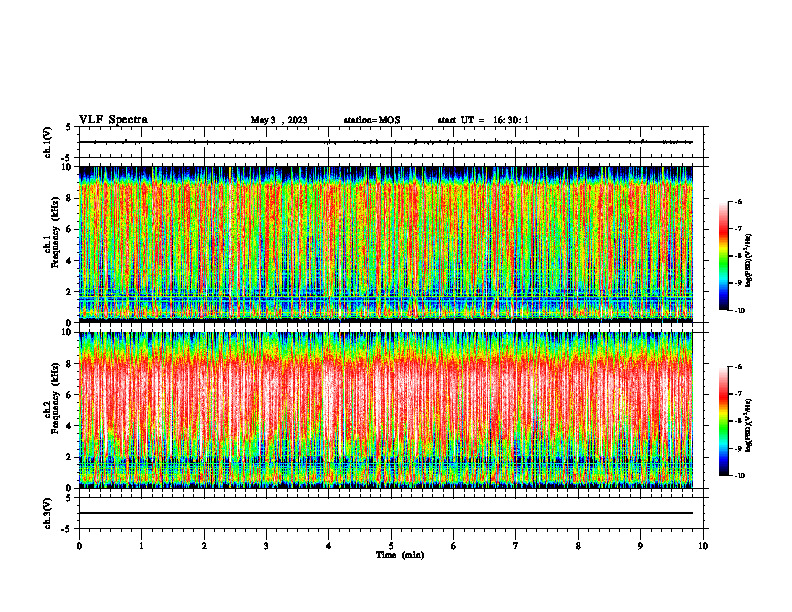The image size is (792, 612).
Task: Click the ch.2 spectrogram color scale bar
Action: tap(723, 421)
